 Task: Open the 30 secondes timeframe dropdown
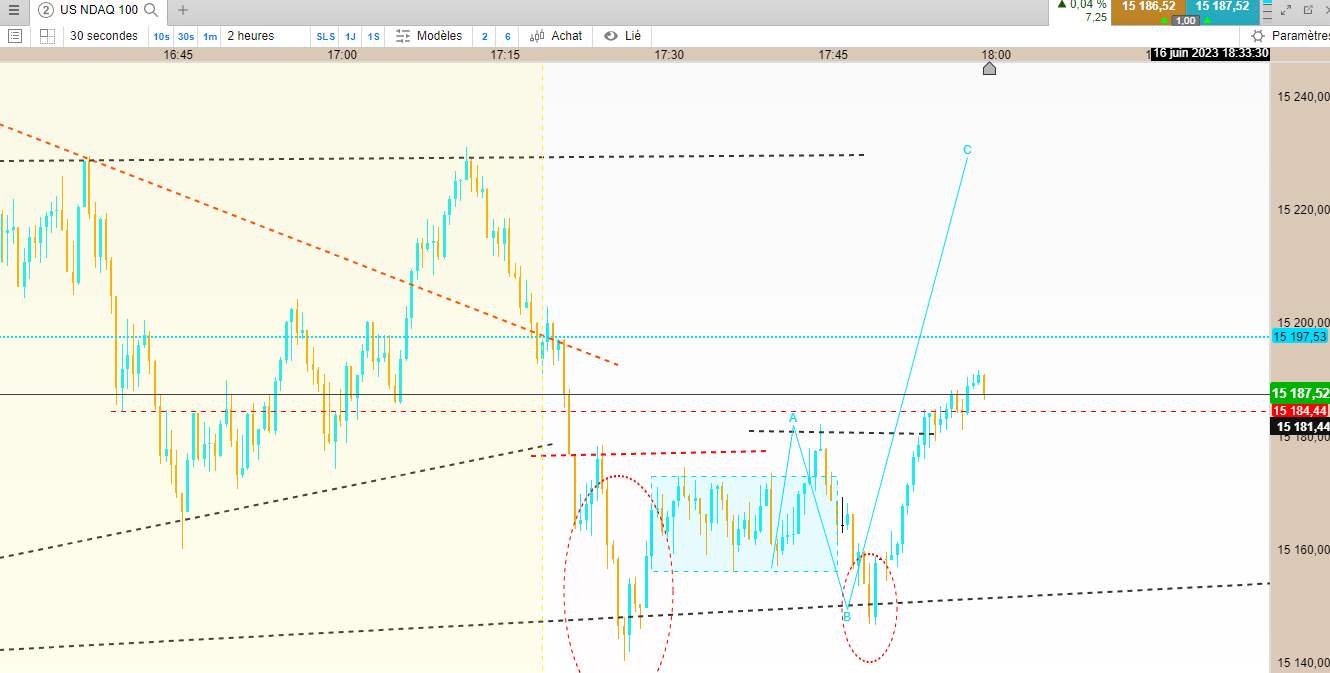click(104, 36)
